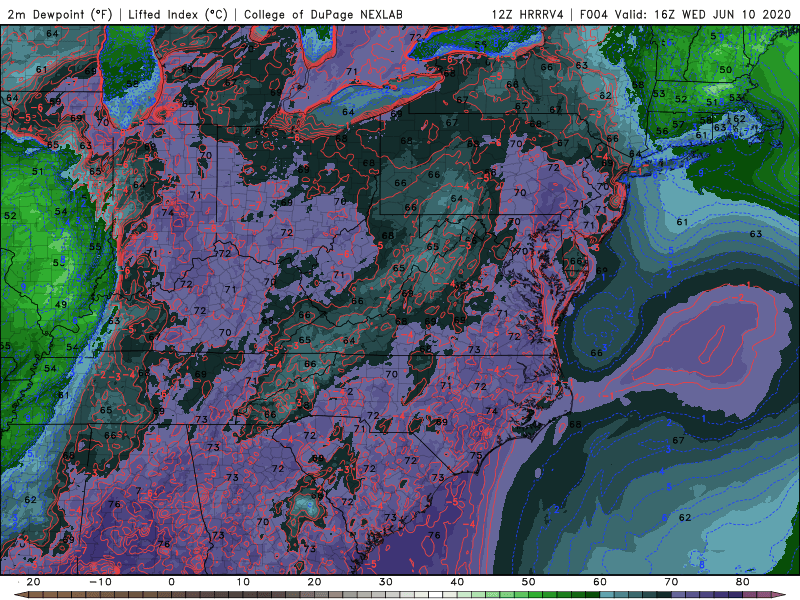Select the "16Z WED JUN 10 2020" valid time
Screen dimensions: 800x600
tap(722, 14)
